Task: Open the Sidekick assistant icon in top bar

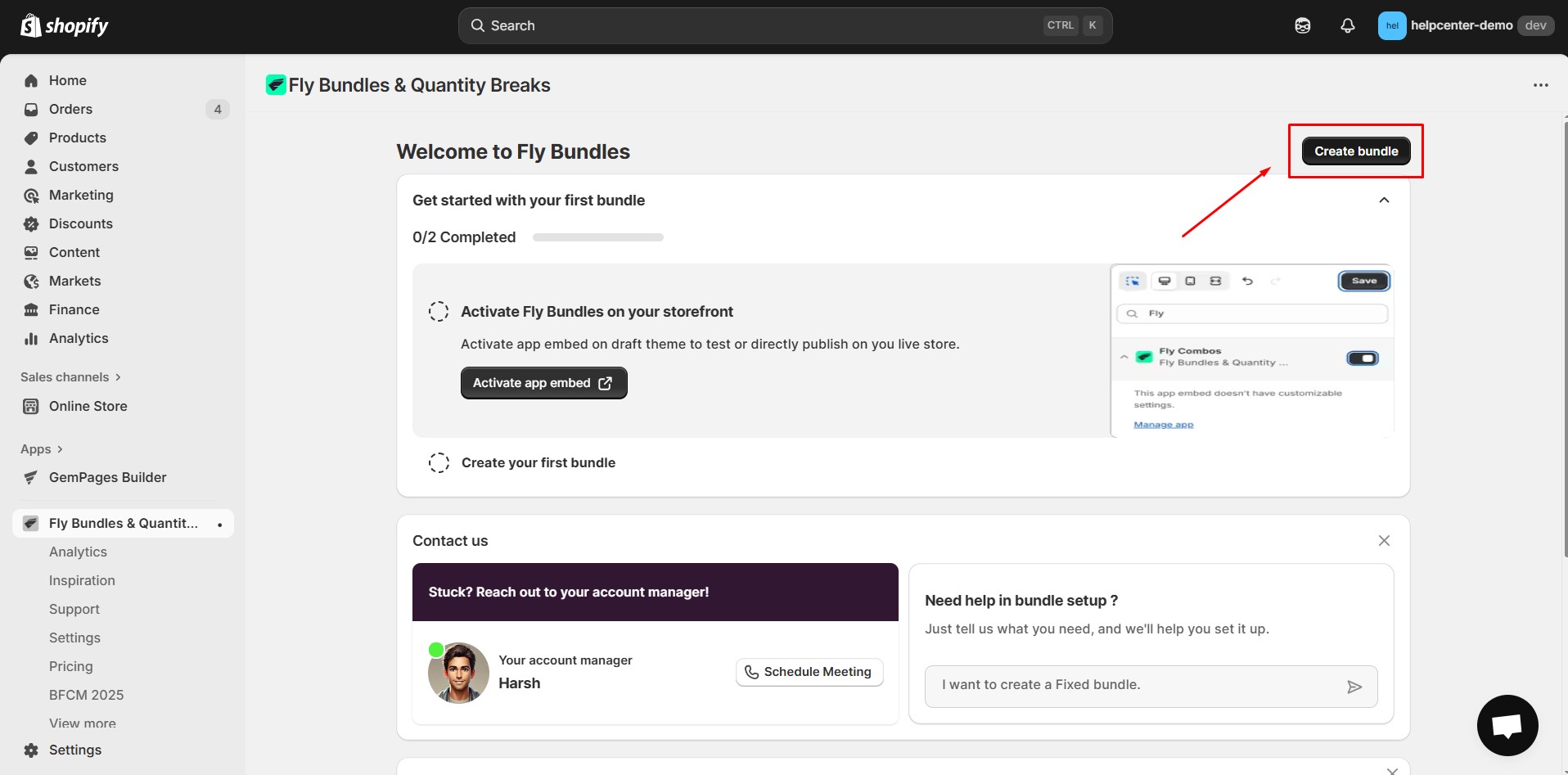Action: [x=1302, y=26]
